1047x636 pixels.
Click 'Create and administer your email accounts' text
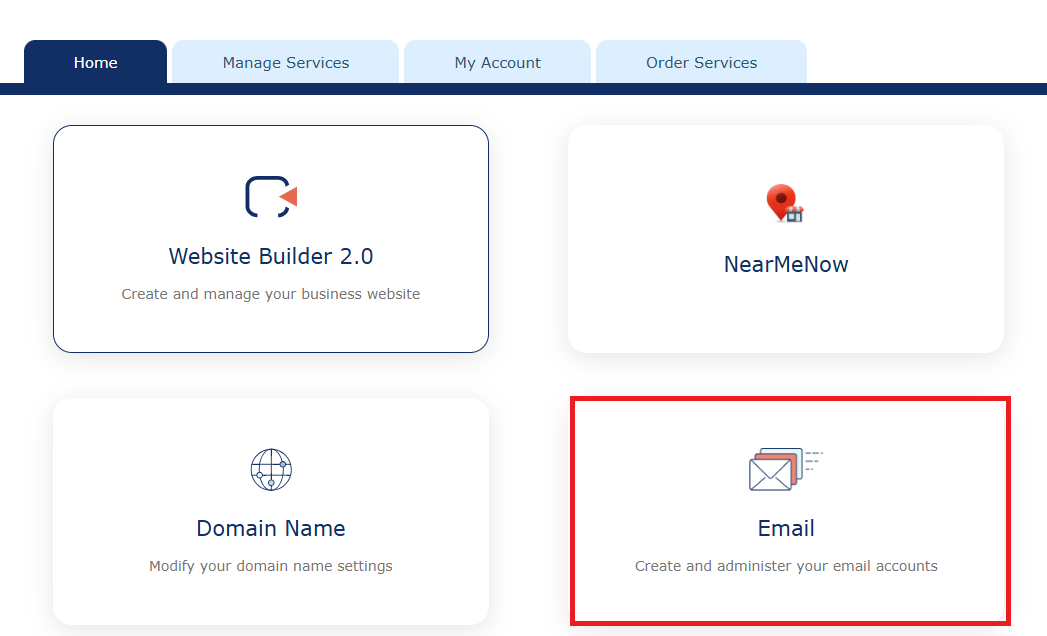[x=786, y=566]
